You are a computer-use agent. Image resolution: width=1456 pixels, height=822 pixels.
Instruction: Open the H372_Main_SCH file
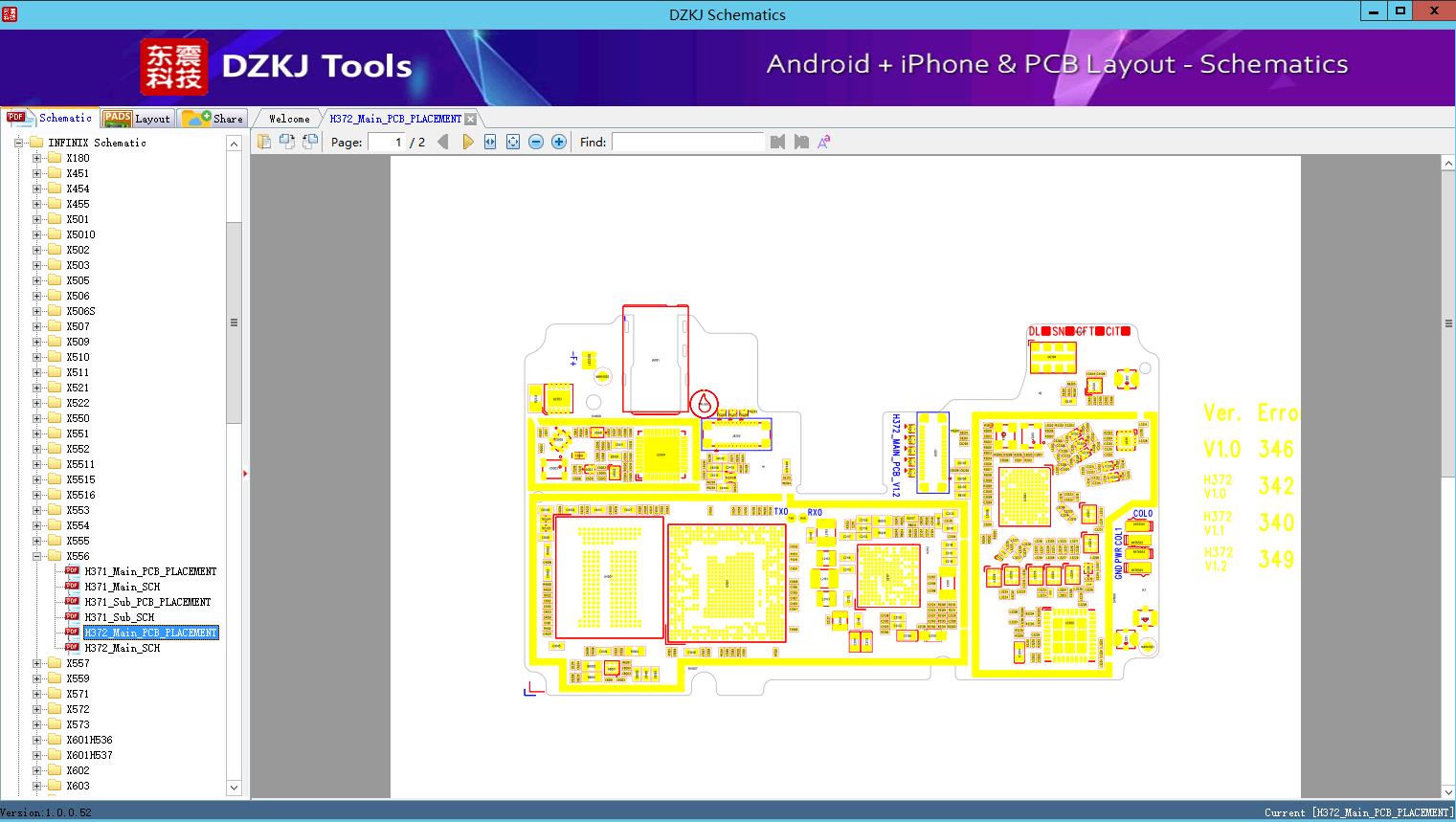coord(122,648)
